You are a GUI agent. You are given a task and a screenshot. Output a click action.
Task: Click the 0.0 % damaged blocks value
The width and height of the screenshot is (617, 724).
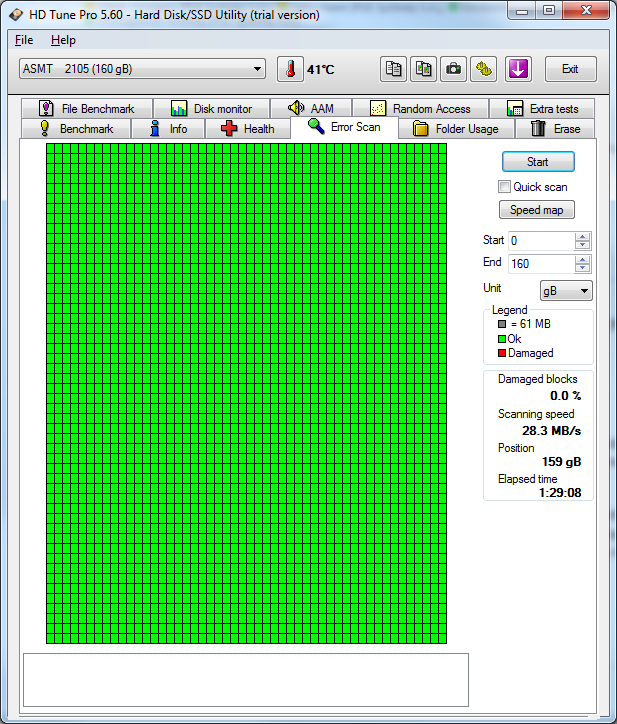[565, 396]
